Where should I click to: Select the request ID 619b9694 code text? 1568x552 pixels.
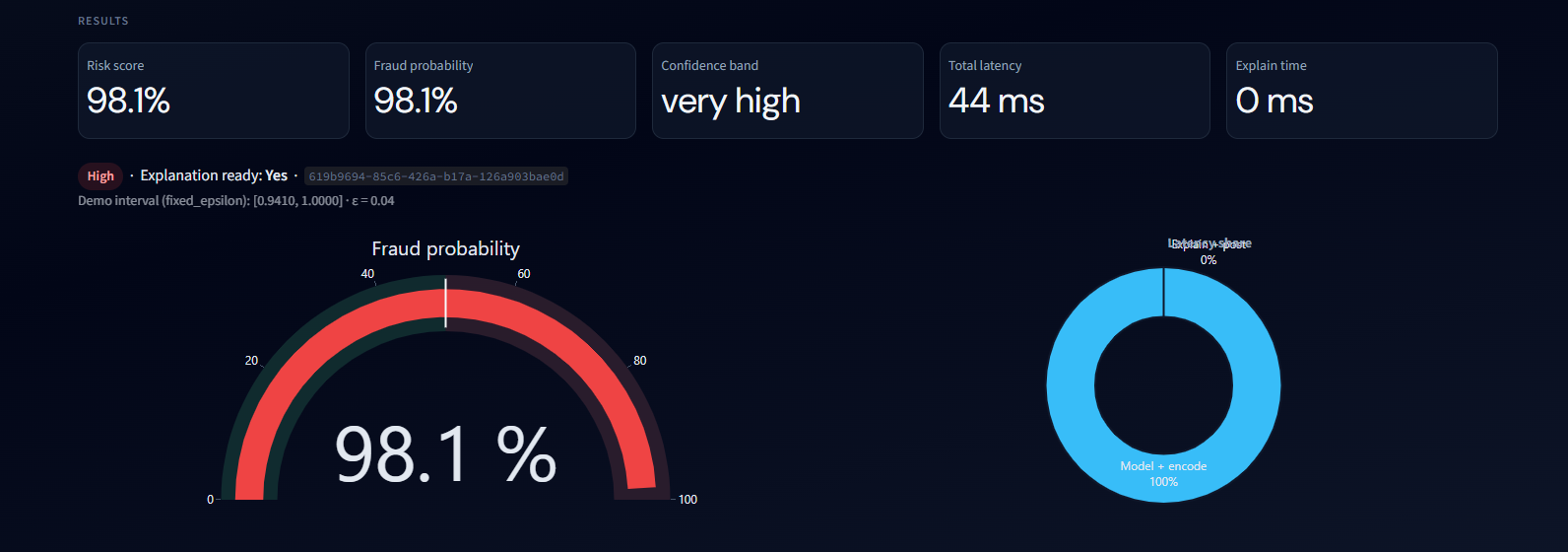pyautogui.click(x=436, y=176)
